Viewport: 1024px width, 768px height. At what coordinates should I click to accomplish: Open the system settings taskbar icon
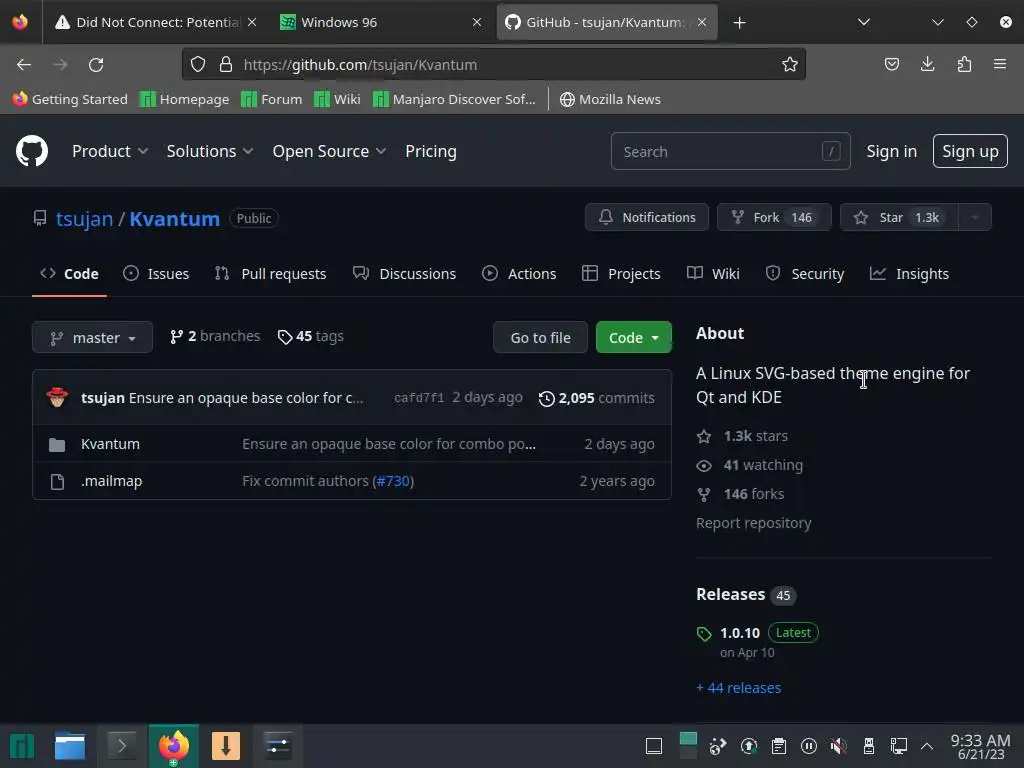tap(278, 746)
